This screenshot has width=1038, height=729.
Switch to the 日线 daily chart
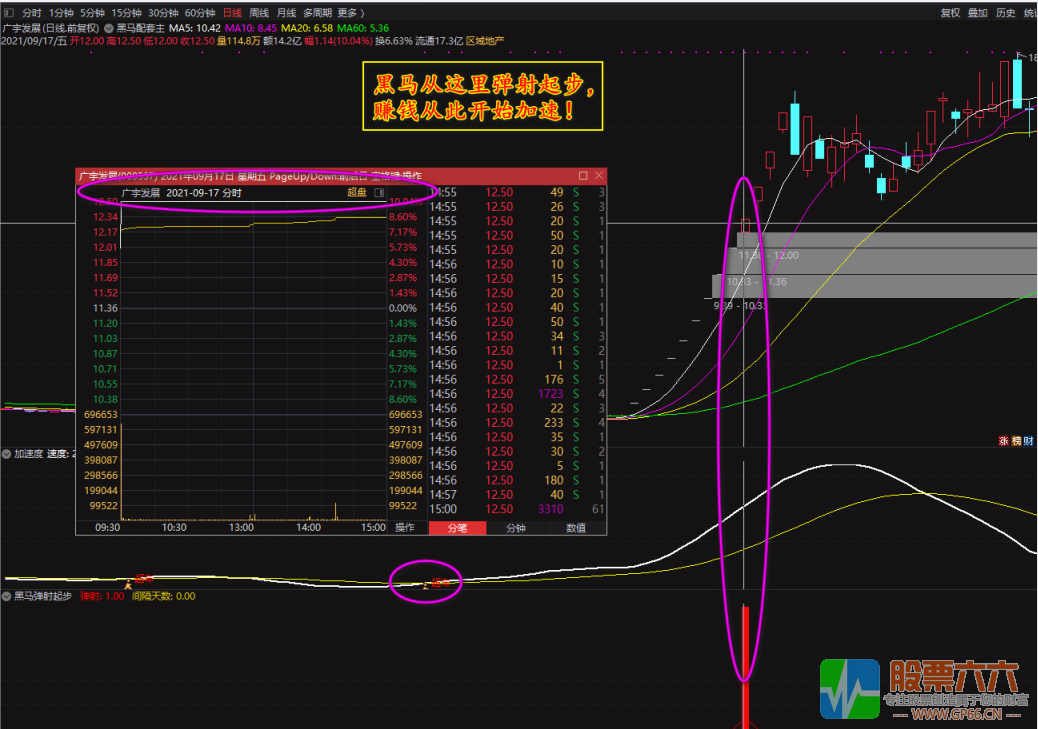(x=232, y=12)
